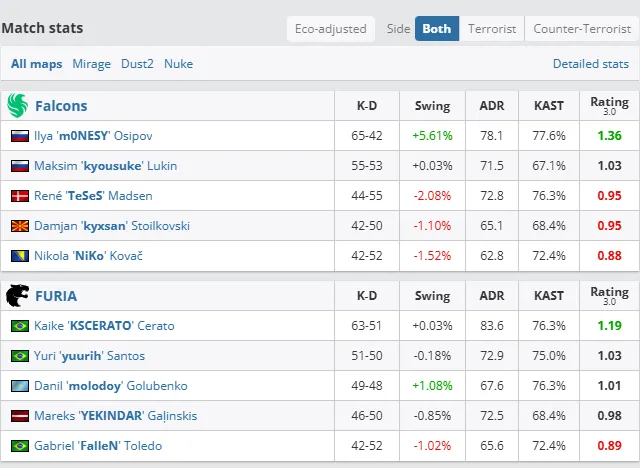Open the Detailed stats link

(x=591, y=64)
